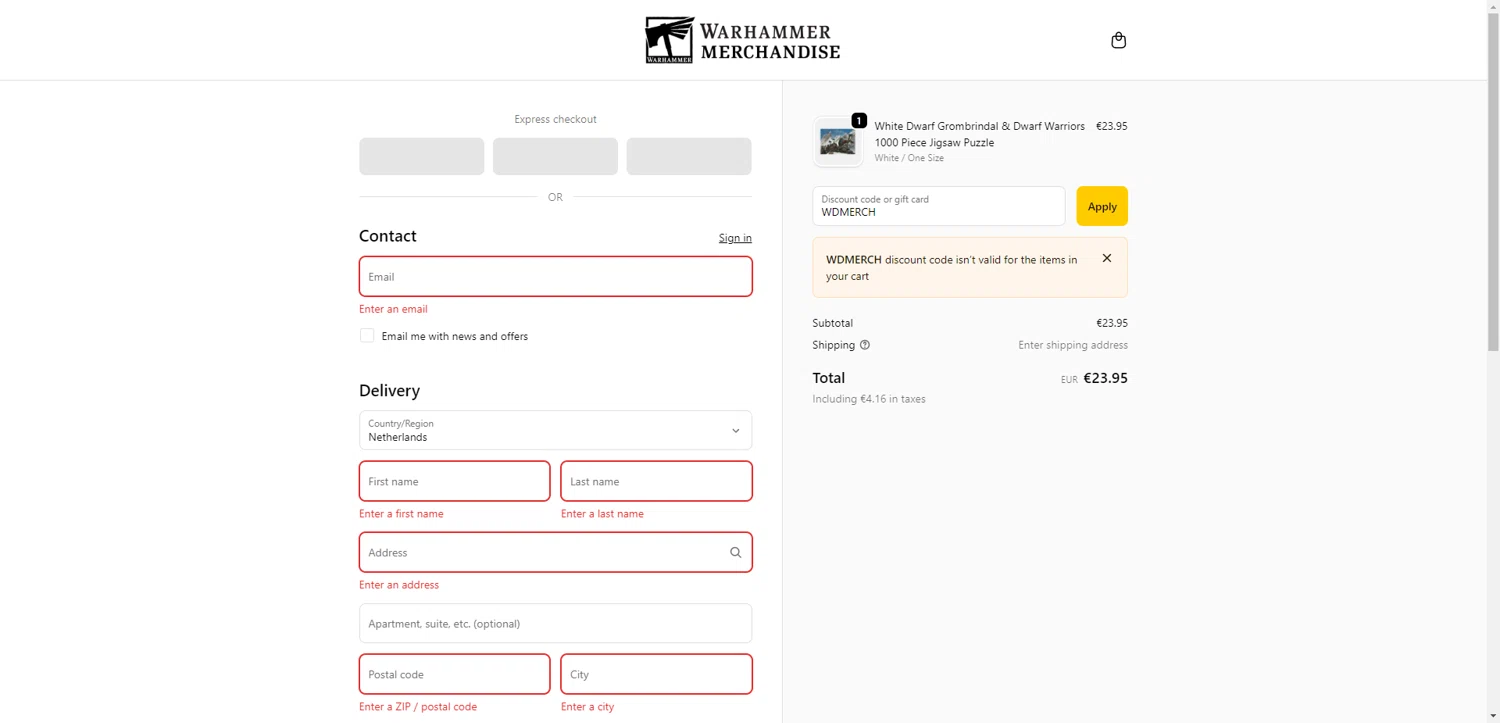Click the Warhammer Merchandise logo
1500x723 pixels.
pos(743,40)
